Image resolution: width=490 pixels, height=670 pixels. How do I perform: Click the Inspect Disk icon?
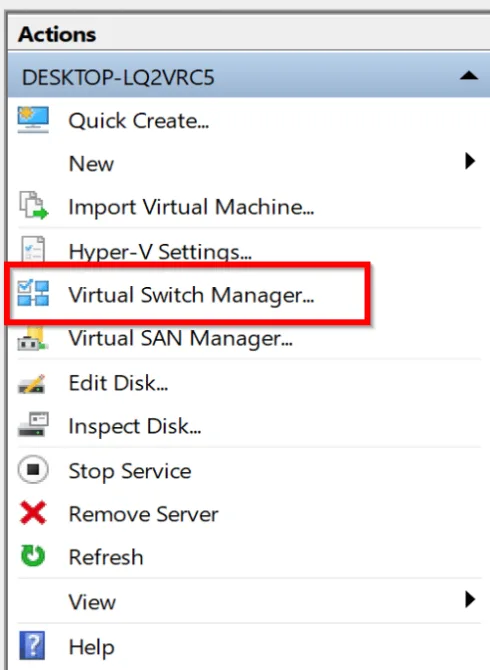pyautogui.click(x=33, y=424)
